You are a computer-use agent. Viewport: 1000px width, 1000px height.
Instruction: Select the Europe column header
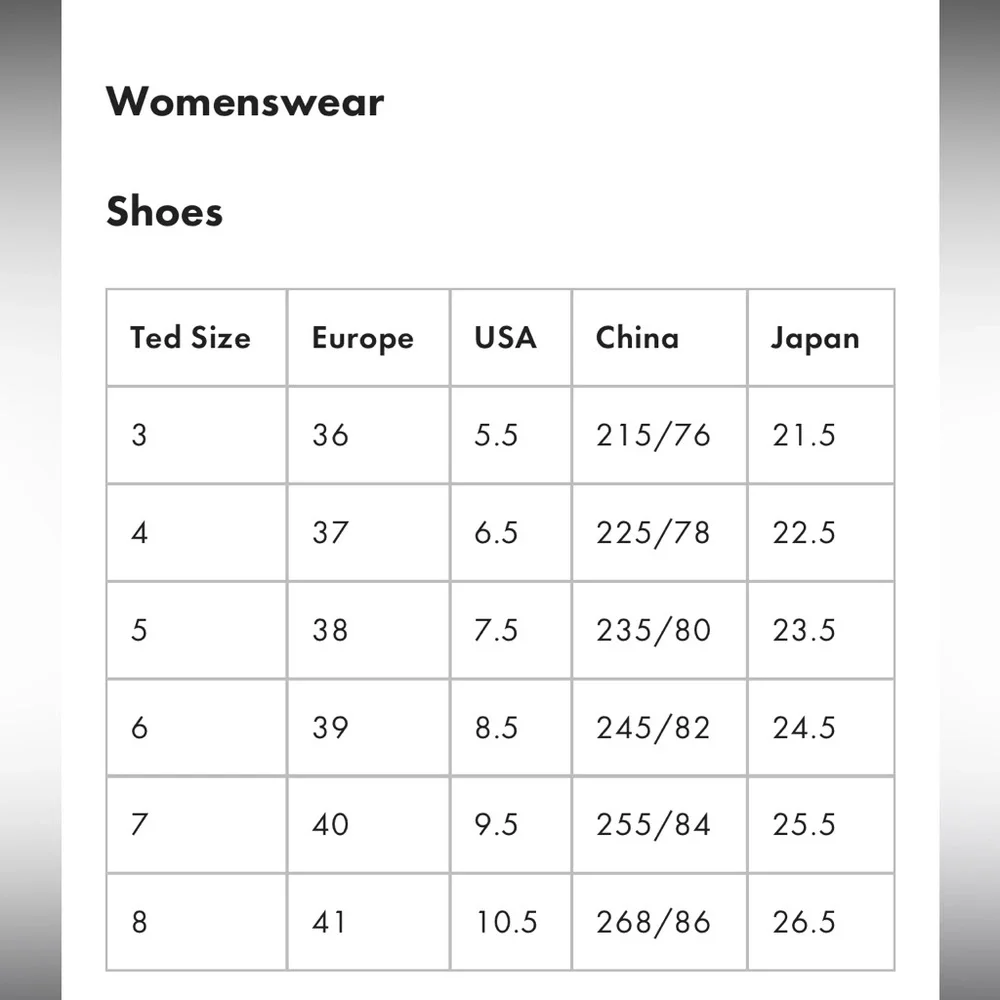[369, 337]
